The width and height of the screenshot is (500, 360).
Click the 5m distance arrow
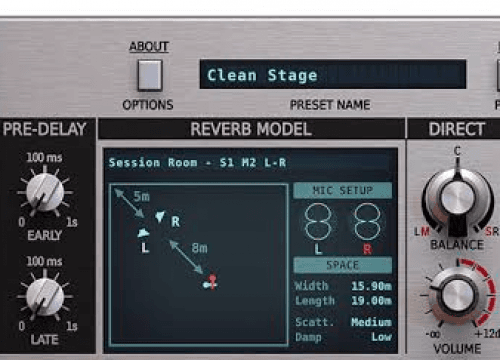pos(129,203)
